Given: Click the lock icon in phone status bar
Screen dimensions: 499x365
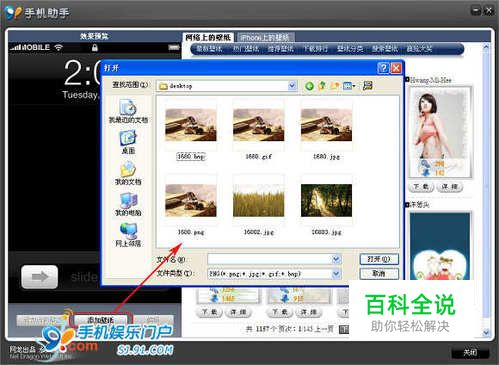Looking at the screenshot, I should 95,48.
